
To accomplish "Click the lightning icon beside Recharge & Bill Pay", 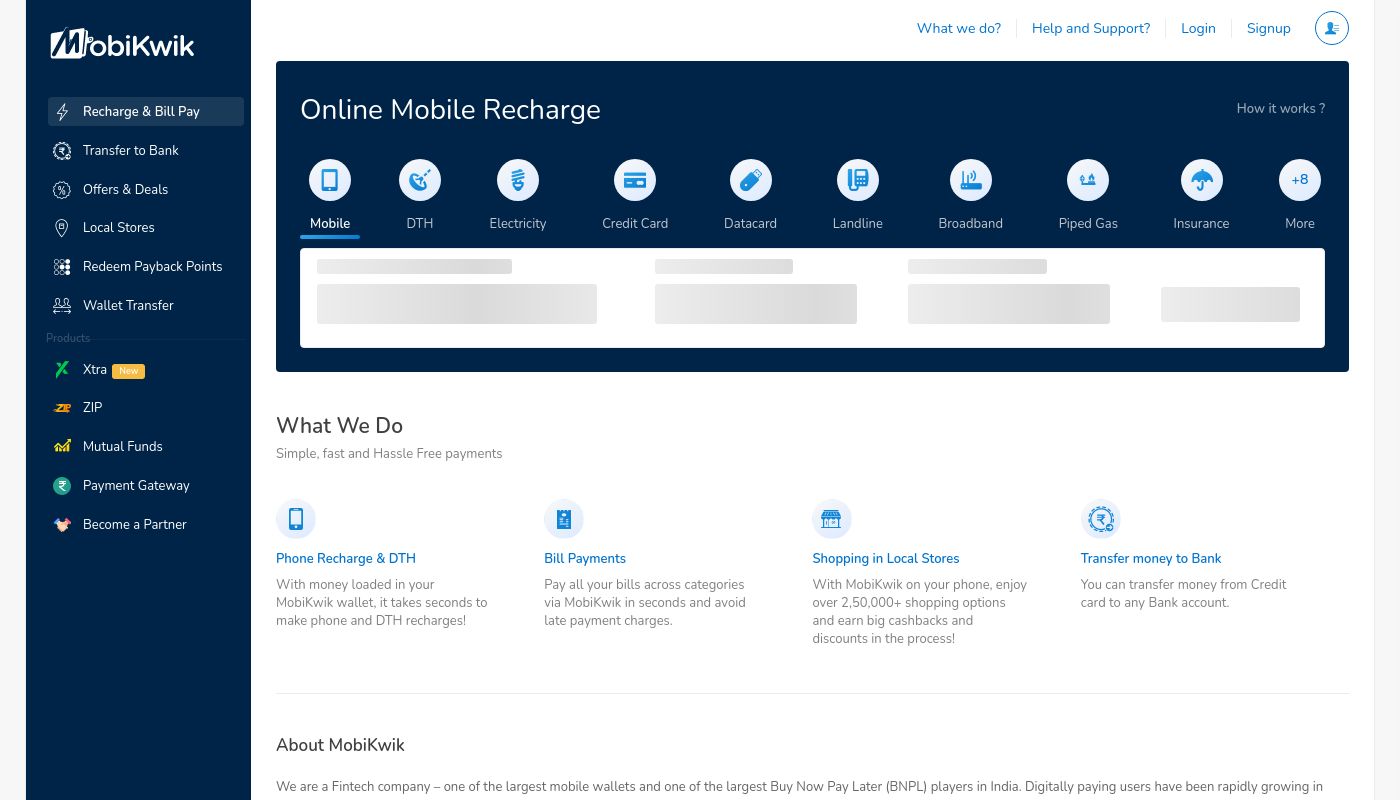I will tap(62, 112).
